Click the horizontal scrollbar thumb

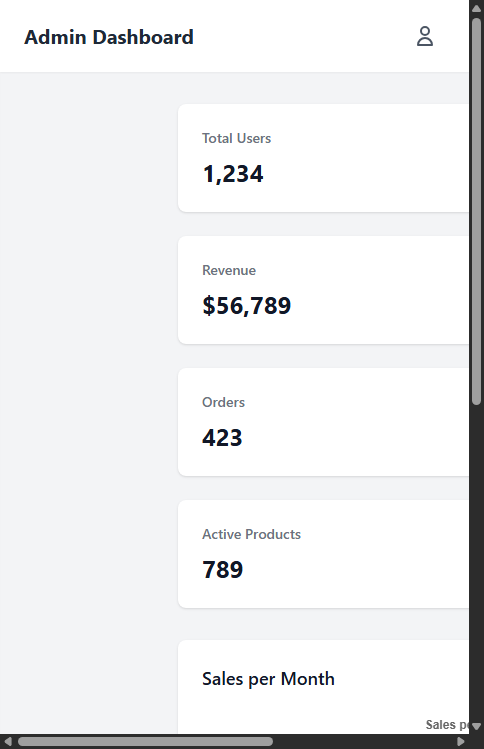tap(145, 741)
